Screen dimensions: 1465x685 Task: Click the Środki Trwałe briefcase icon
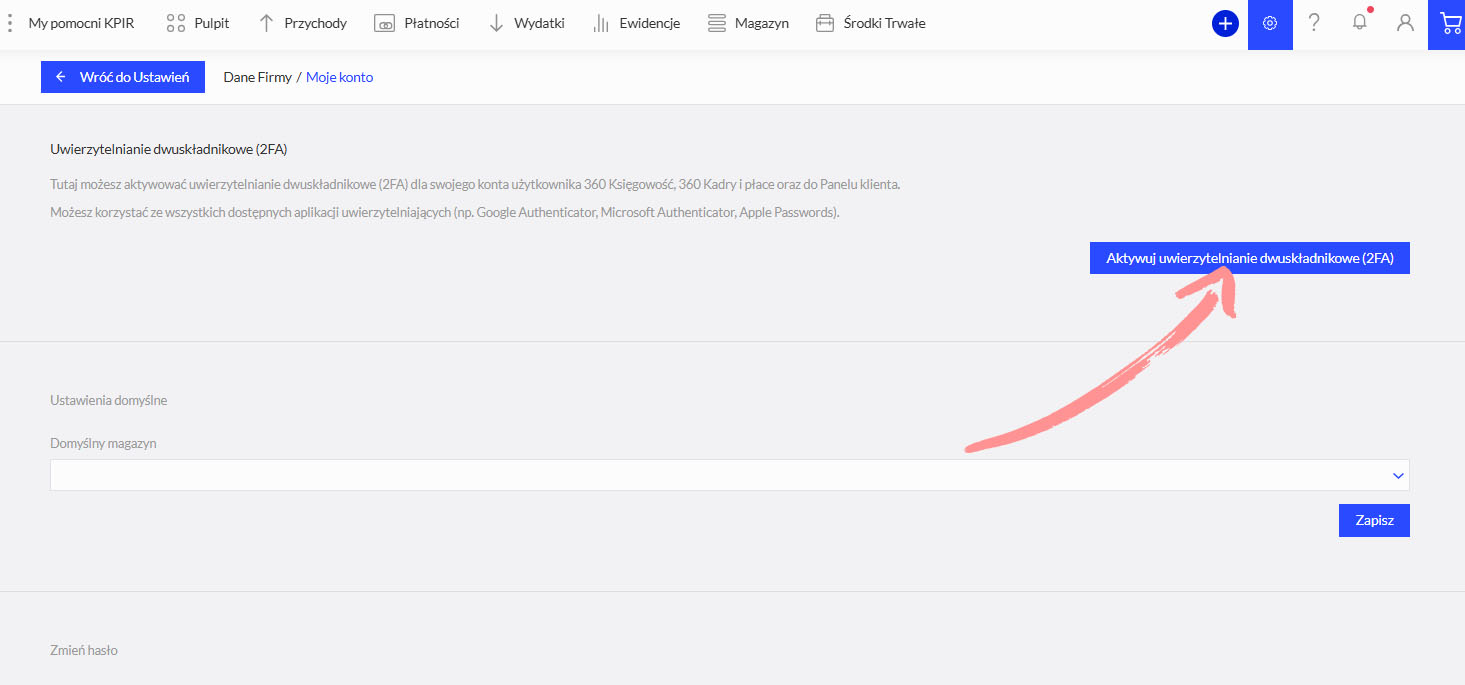point(825,23)
